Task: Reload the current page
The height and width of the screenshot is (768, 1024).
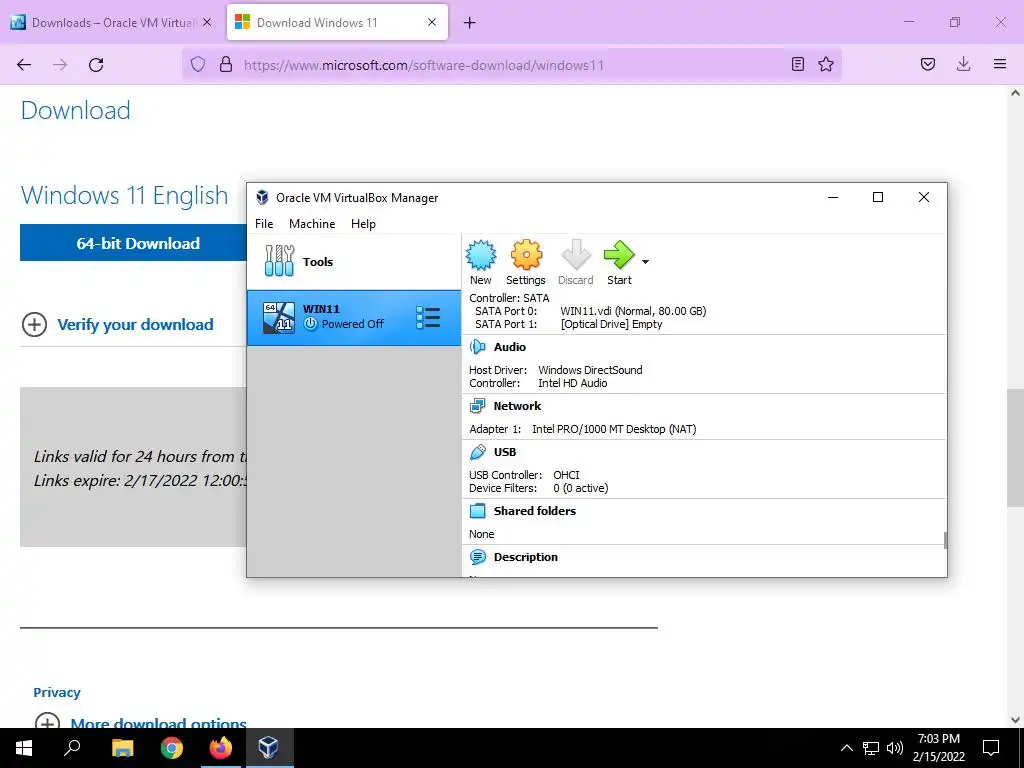Action: point(96,65)
